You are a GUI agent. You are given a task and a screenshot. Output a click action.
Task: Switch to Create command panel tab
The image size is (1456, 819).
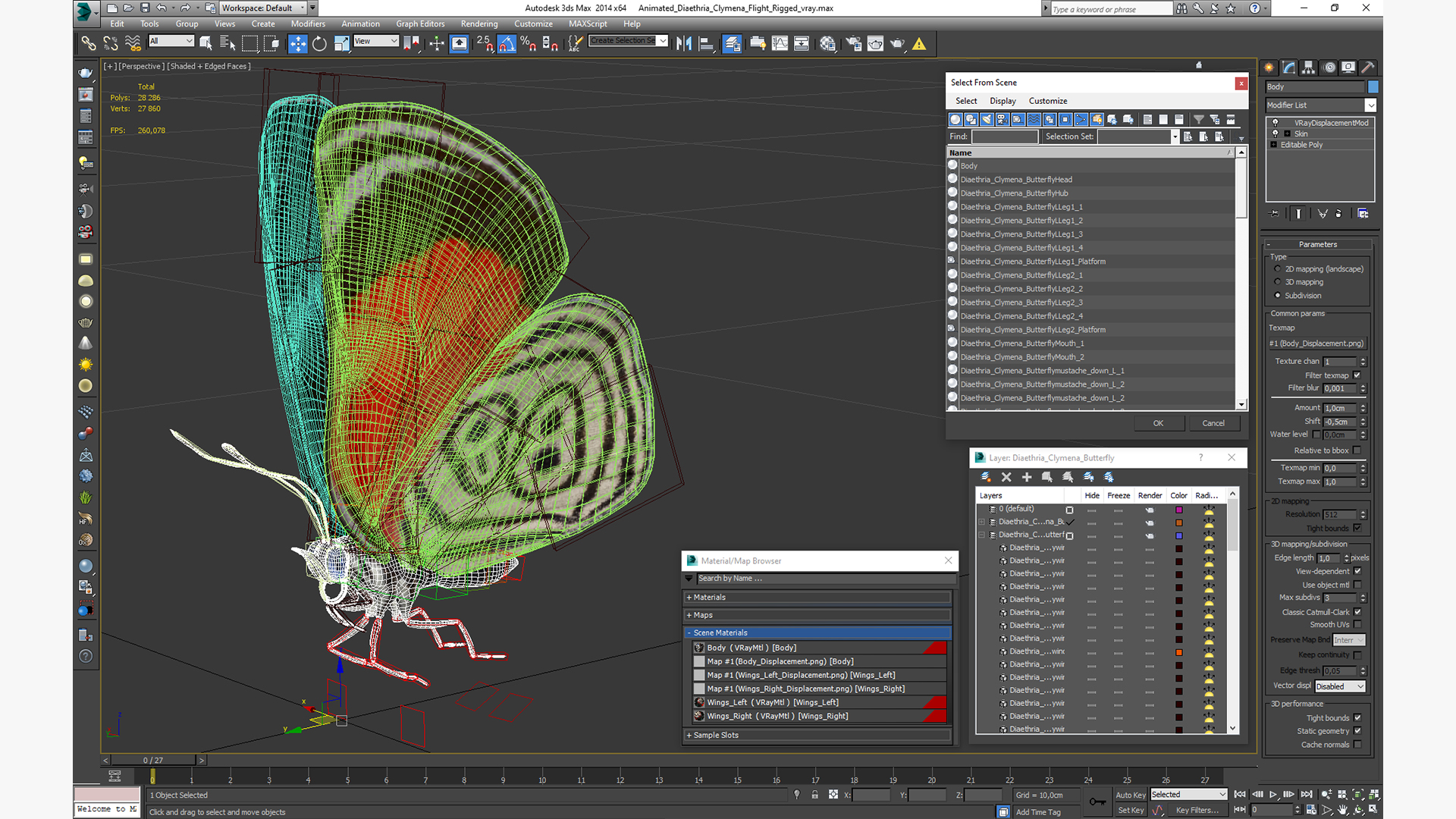tap(1269, 67)
